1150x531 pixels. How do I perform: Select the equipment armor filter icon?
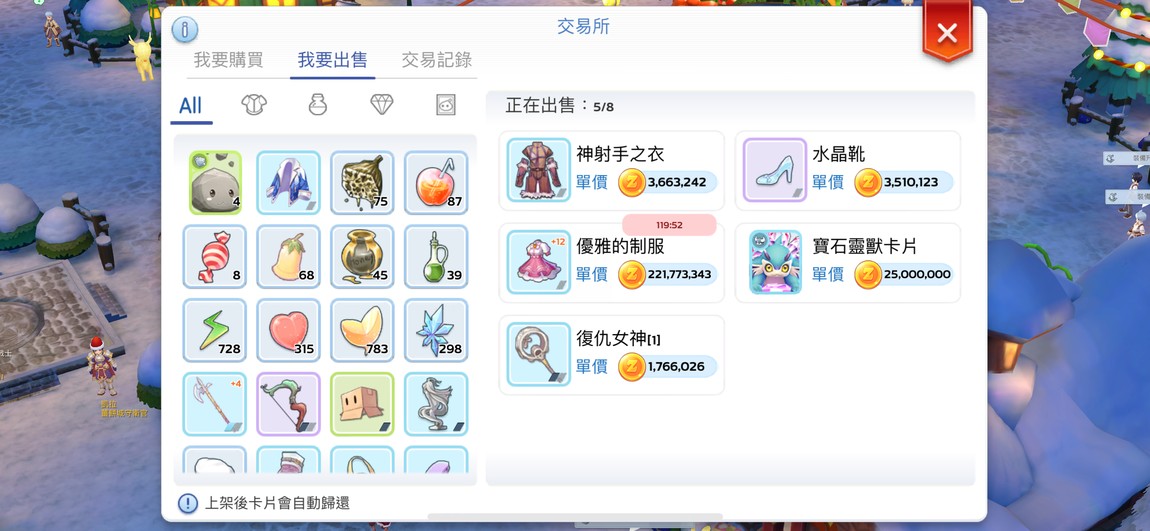click(254, 105)
